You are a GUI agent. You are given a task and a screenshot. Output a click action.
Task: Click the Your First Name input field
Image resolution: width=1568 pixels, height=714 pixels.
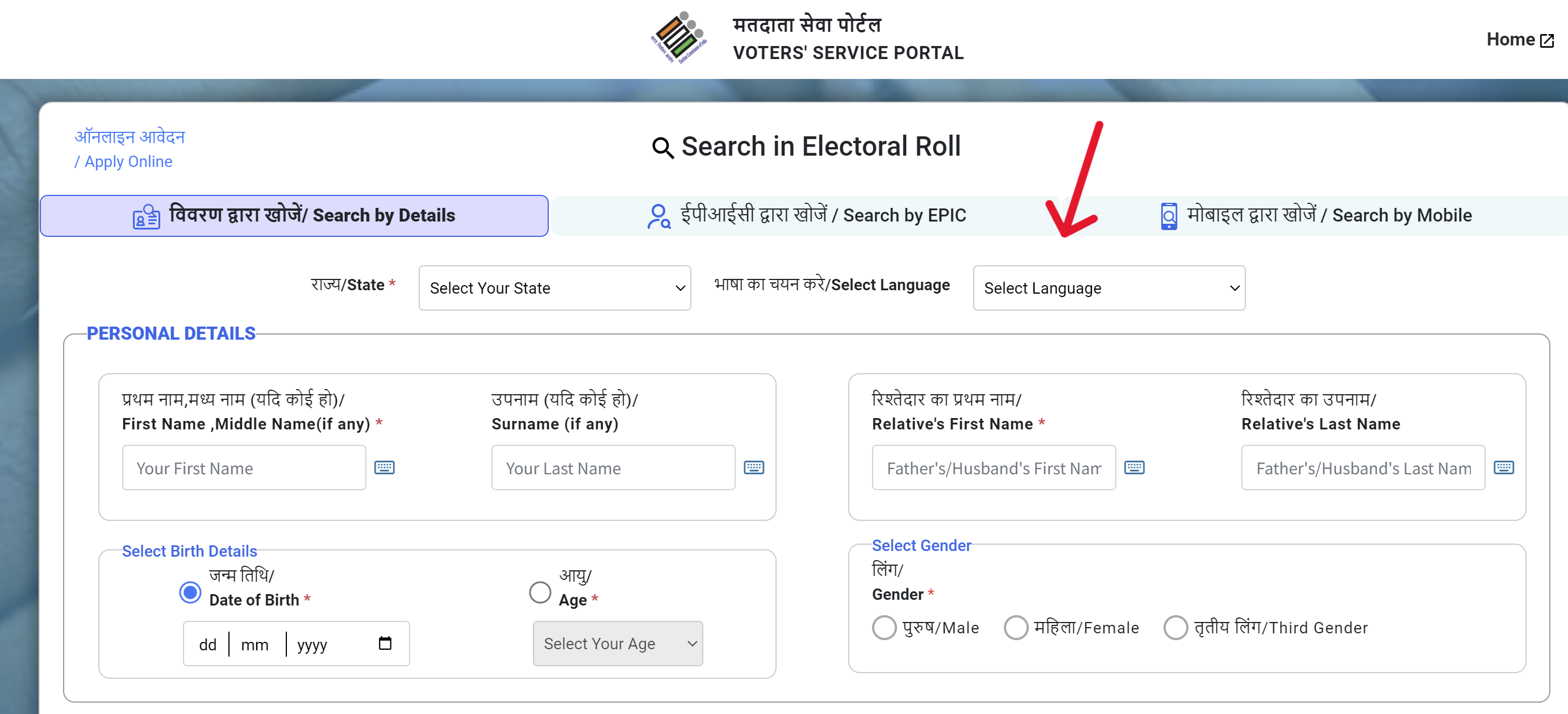(243, 467)
